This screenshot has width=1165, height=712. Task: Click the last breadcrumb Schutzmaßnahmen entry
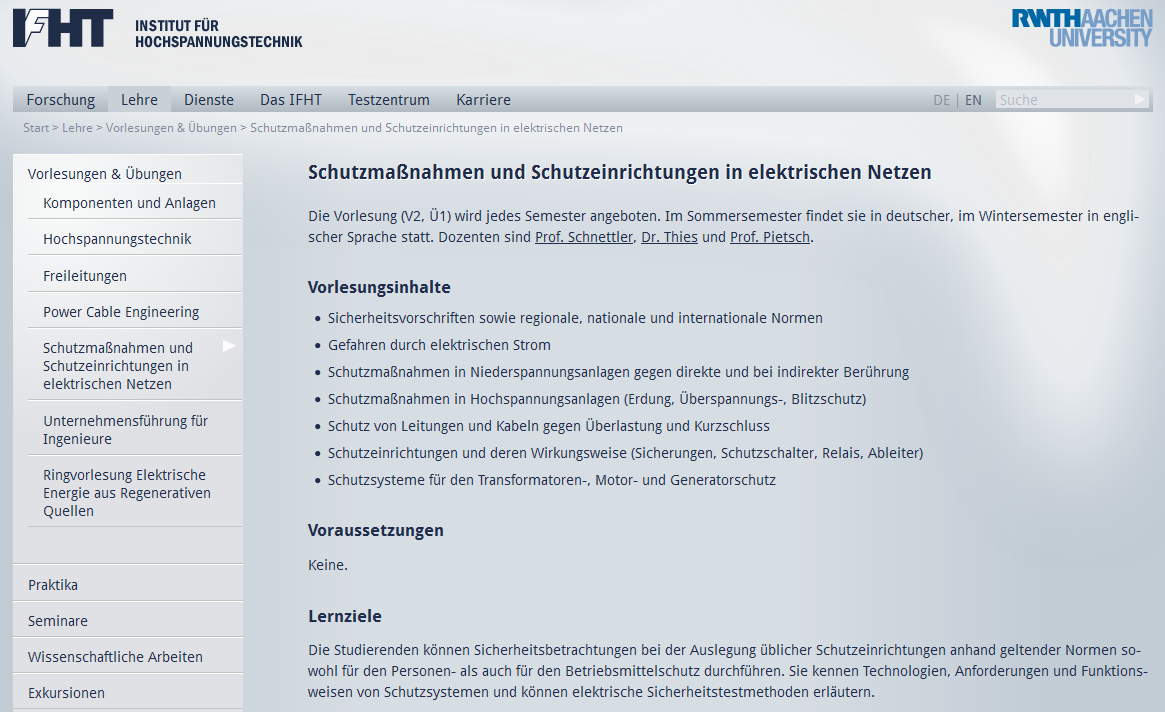[x=436, y=128]
